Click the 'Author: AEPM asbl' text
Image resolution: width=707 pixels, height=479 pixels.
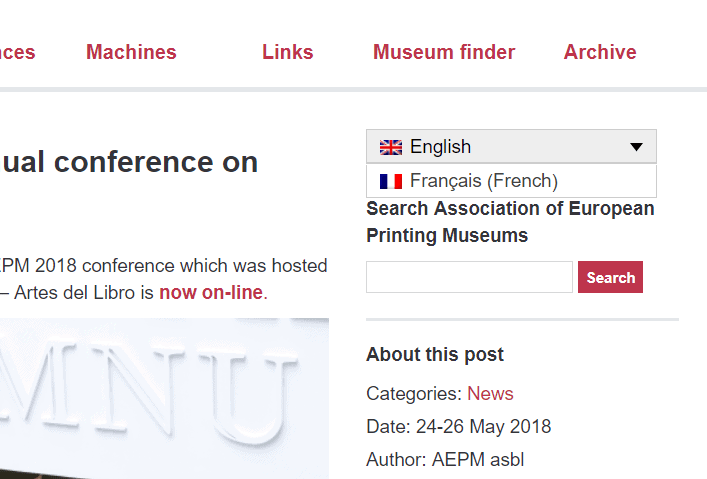pyautogui.click(x=445, y=460)
